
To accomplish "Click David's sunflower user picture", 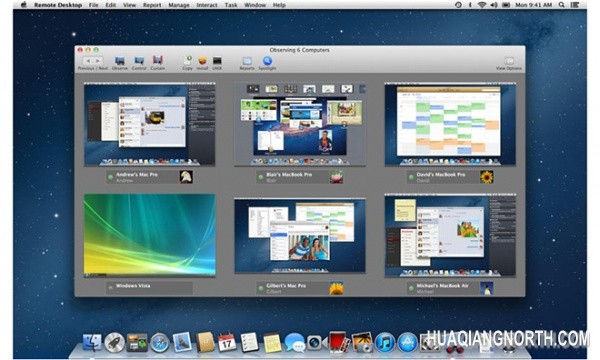I will [x=487, y=177].
